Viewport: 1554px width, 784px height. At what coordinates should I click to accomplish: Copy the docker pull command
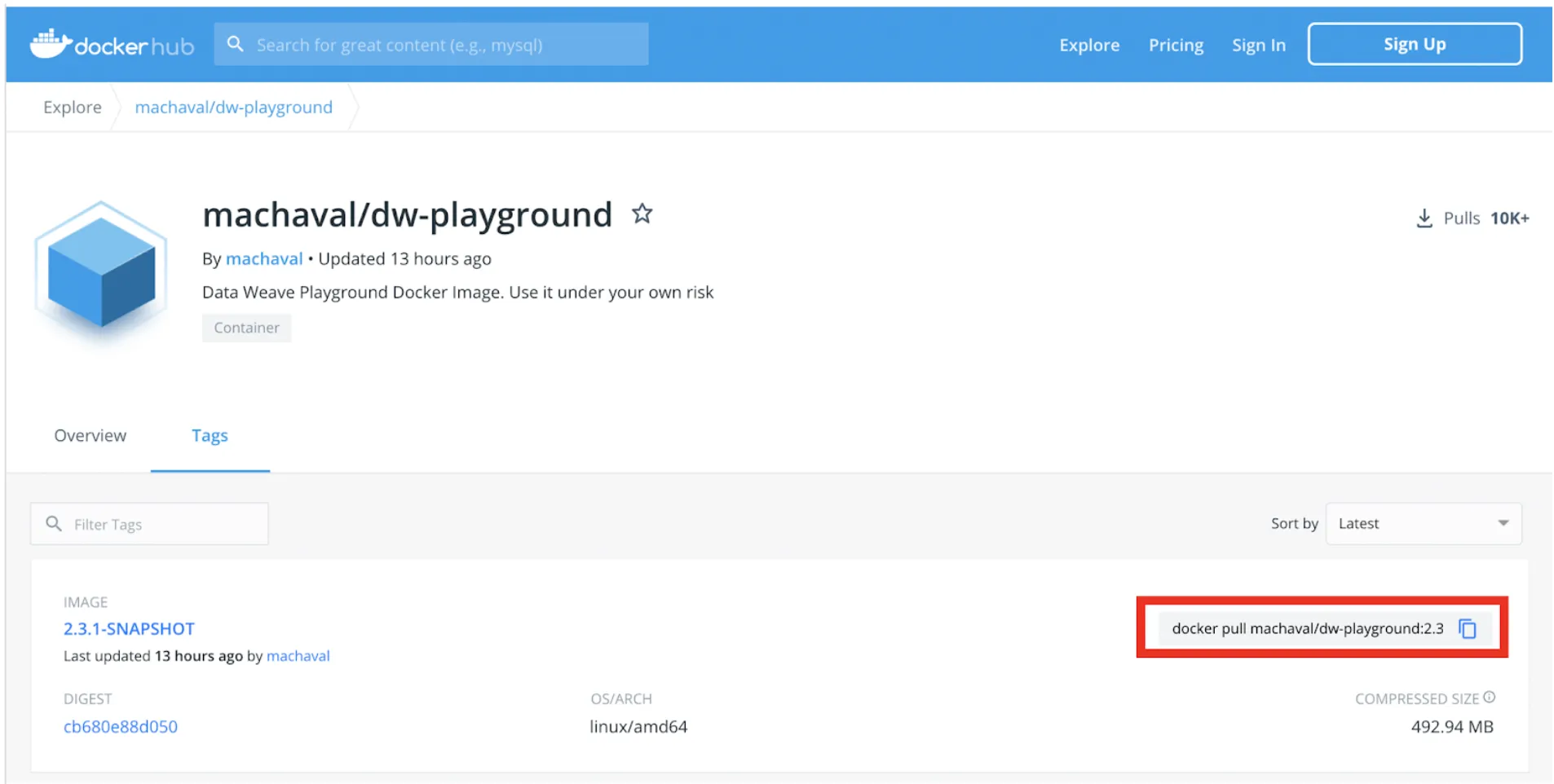tap(1468, 628)
